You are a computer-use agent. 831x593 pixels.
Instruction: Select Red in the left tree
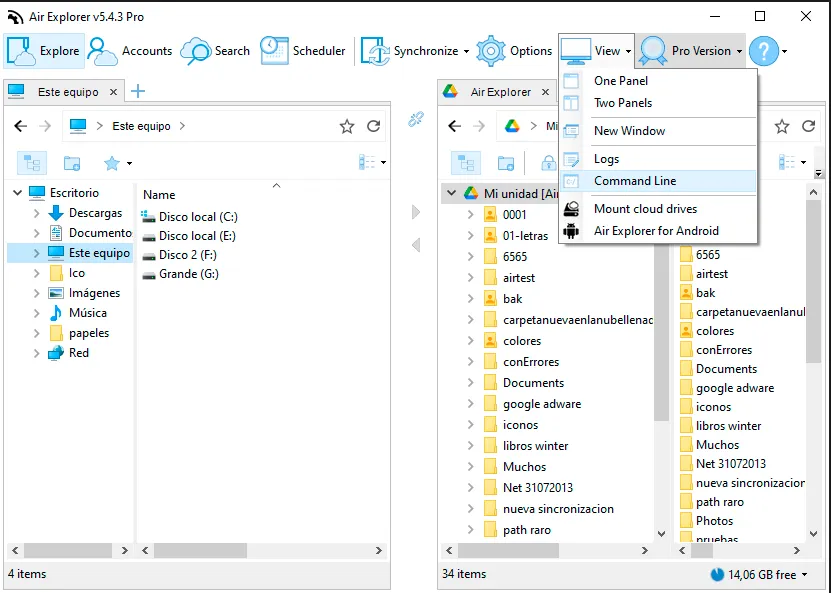[x=78, y=353]
